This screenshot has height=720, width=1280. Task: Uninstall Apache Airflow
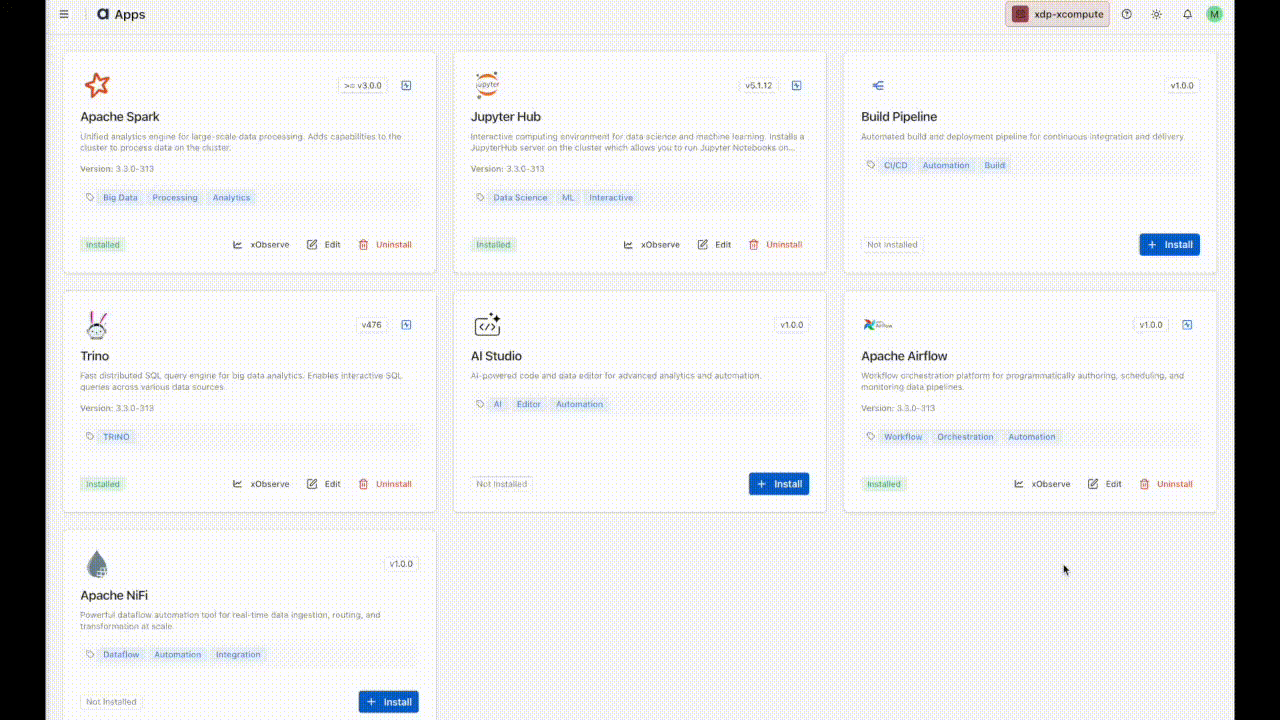[x=1166, y=484]
